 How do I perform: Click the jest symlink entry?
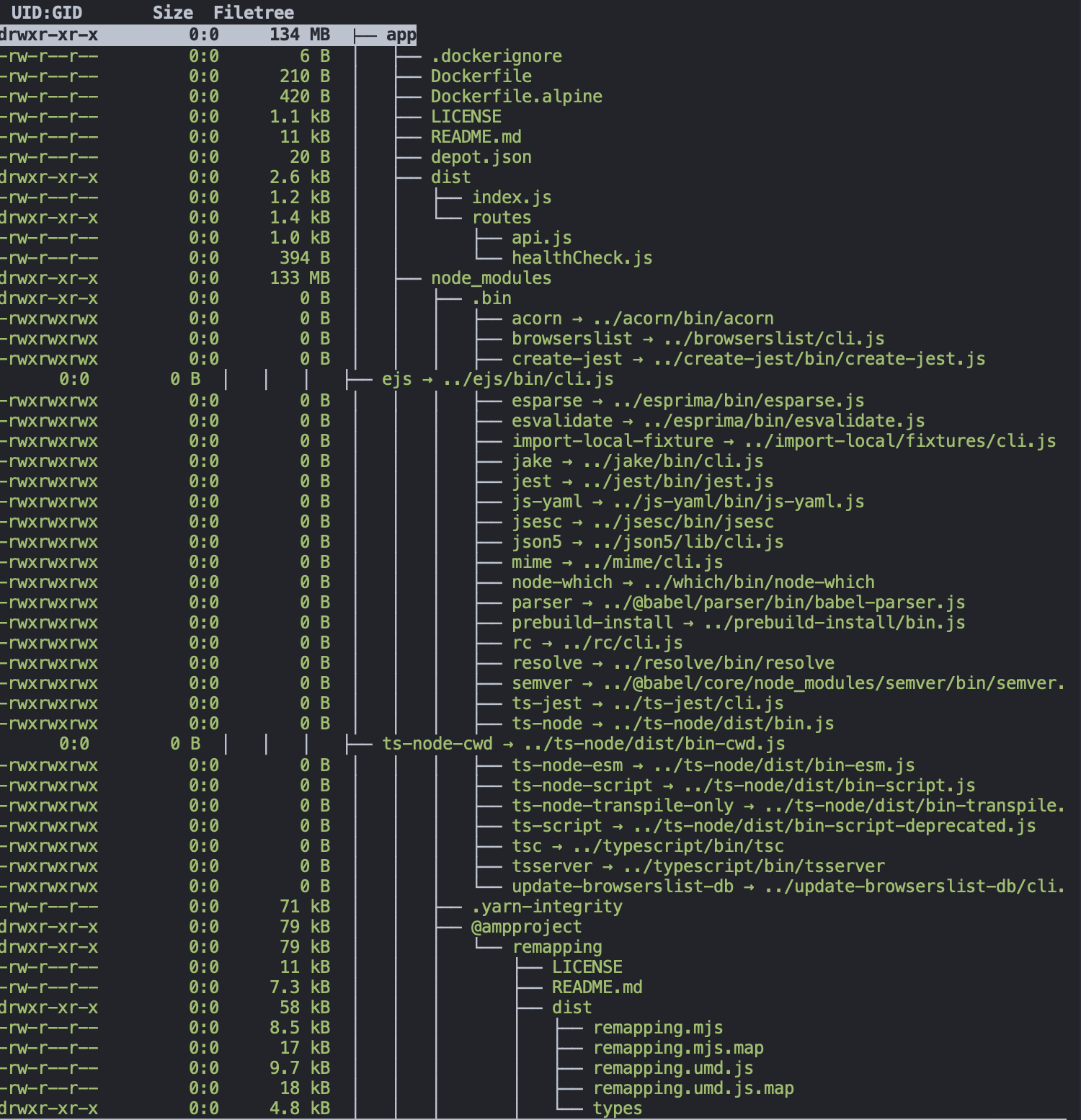tap(531, 481)
